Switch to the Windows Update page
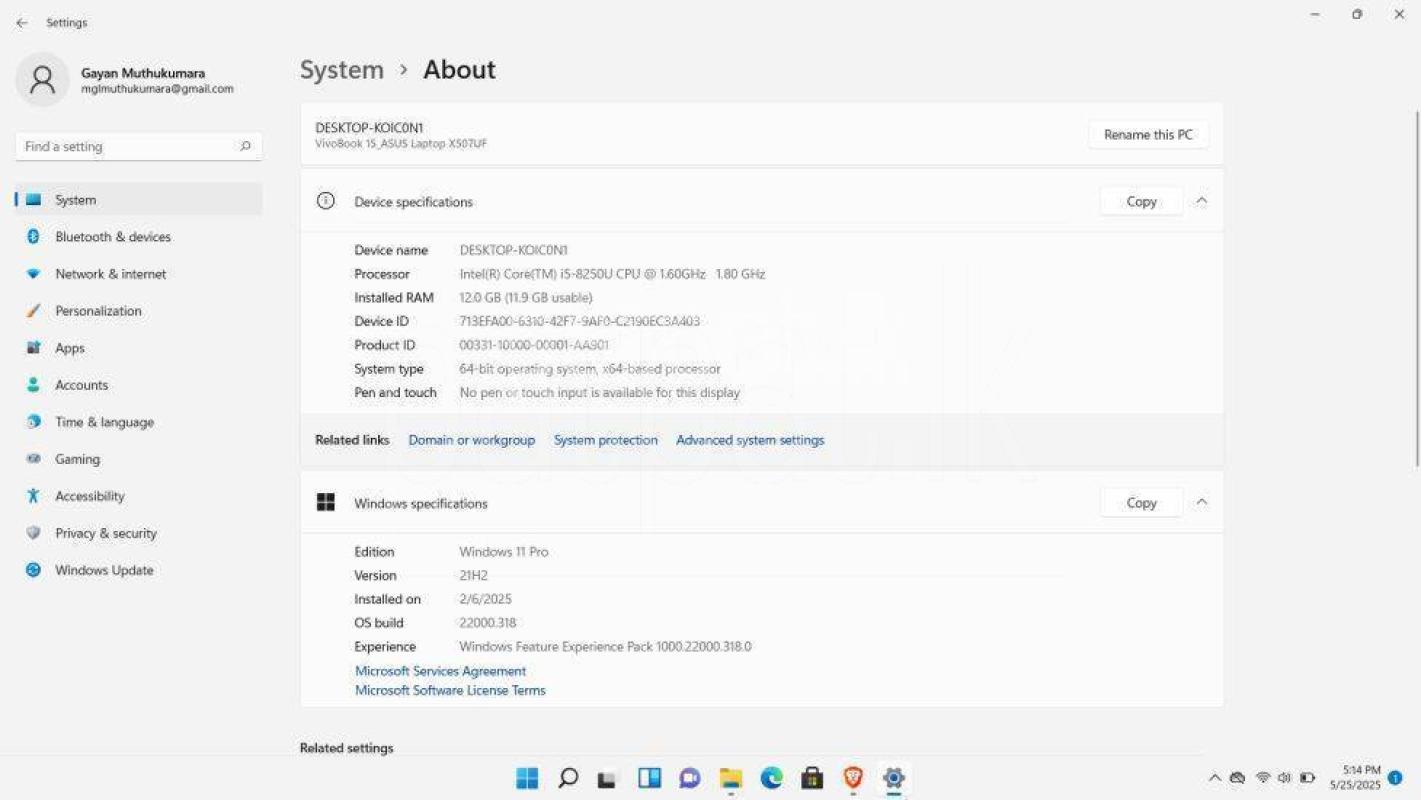The width and height of the screenshot is (1421, 800). pyautogui.click(x=104, y=570)
